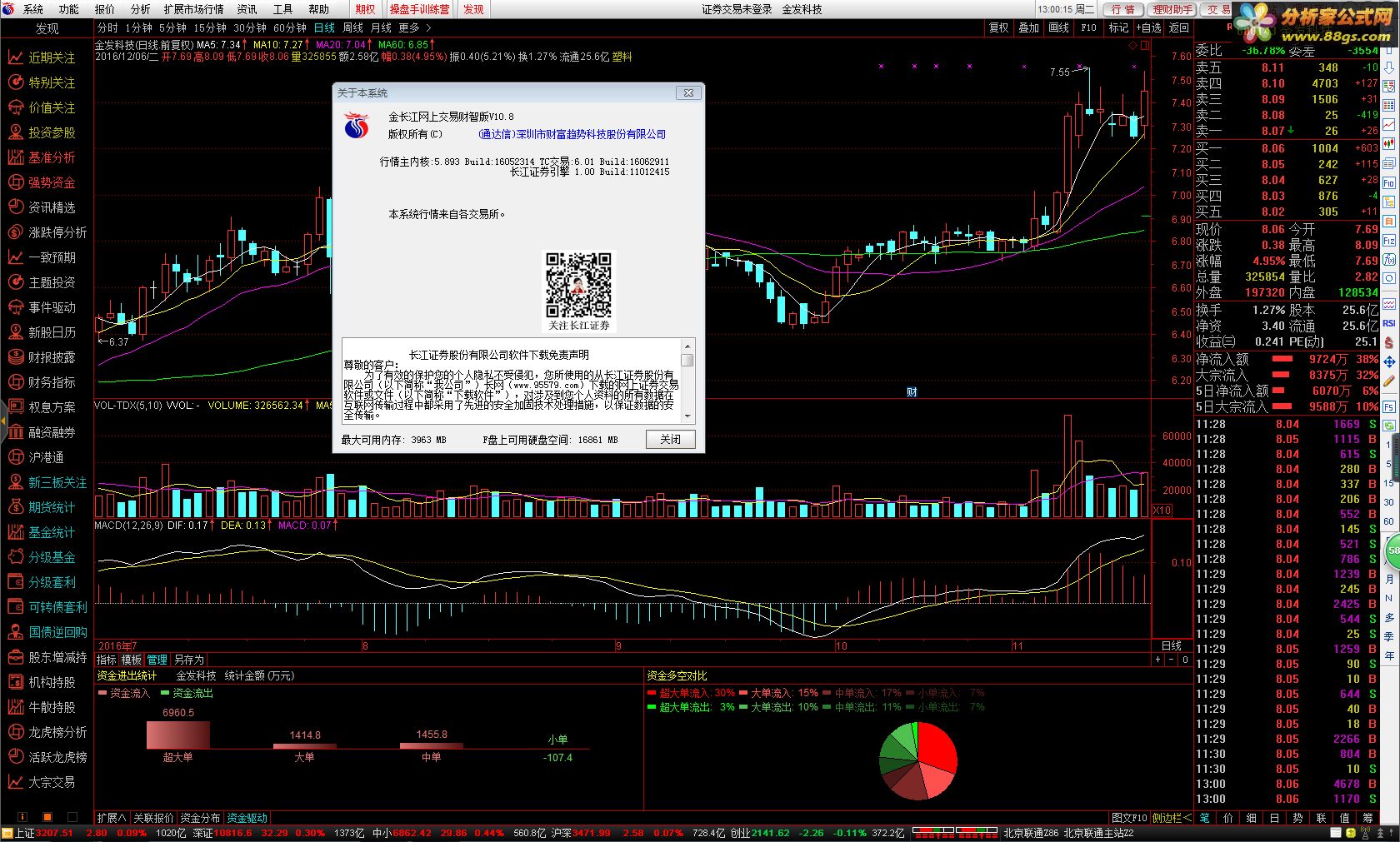Open 资讯精选 sidebar item
Image resolution: width=1400 pixels, height=842 pixels.
(42, 207)
